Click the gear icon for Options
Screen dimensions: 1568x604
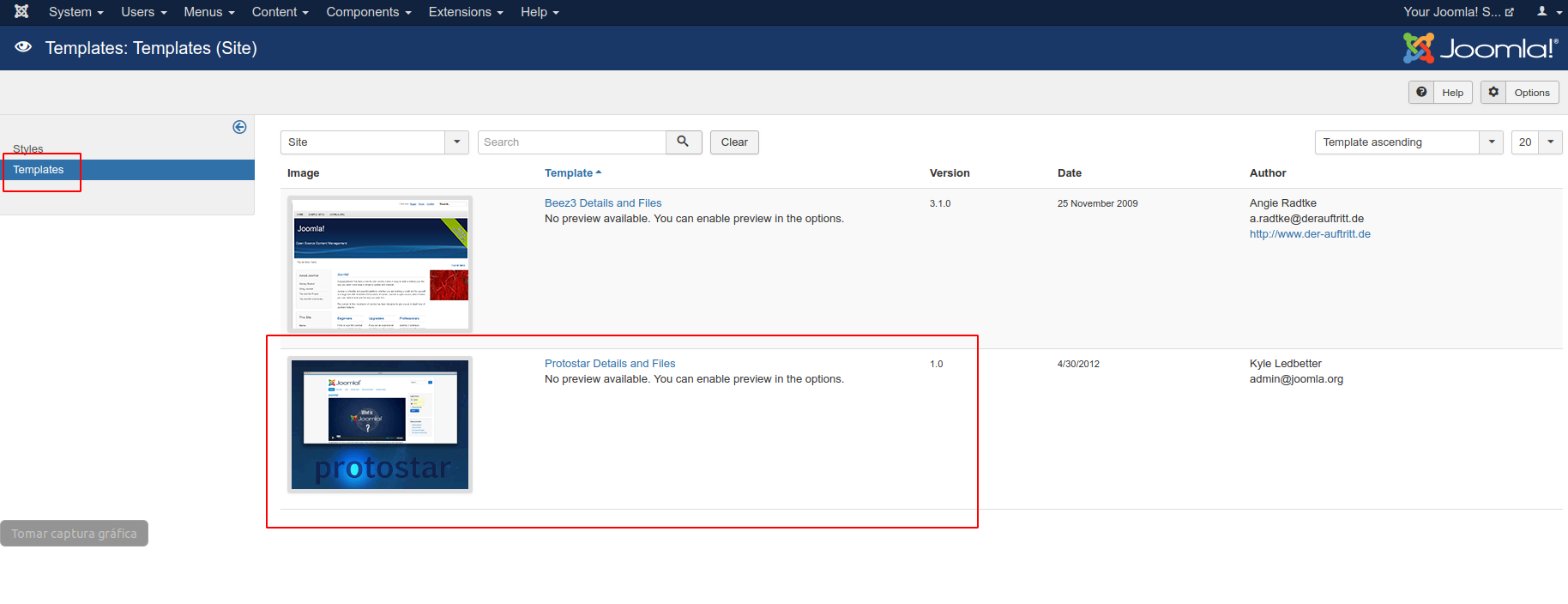pyautogui.click(x=1493, y=93)
